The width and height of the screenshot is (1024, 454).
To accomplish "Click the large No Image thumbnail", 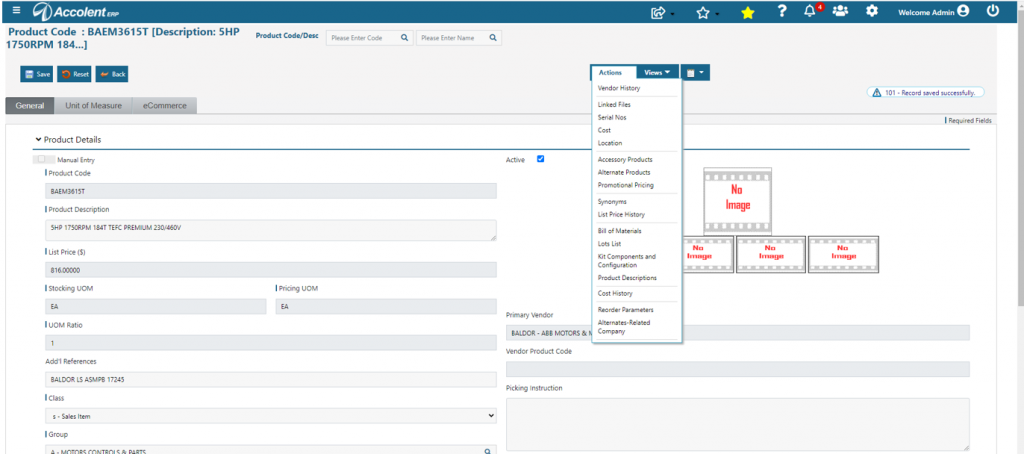I will 737,201.
